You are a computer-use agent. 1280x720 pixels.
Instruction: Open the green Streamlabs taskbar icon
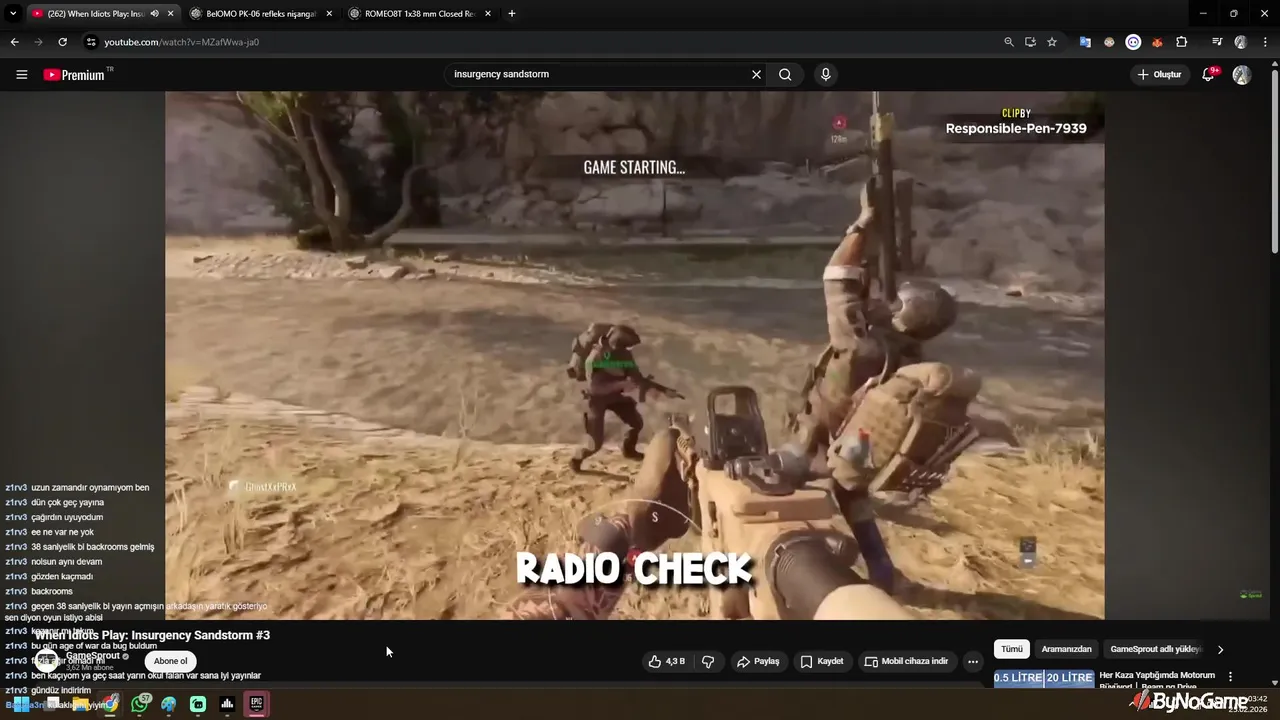coord(198,704)
